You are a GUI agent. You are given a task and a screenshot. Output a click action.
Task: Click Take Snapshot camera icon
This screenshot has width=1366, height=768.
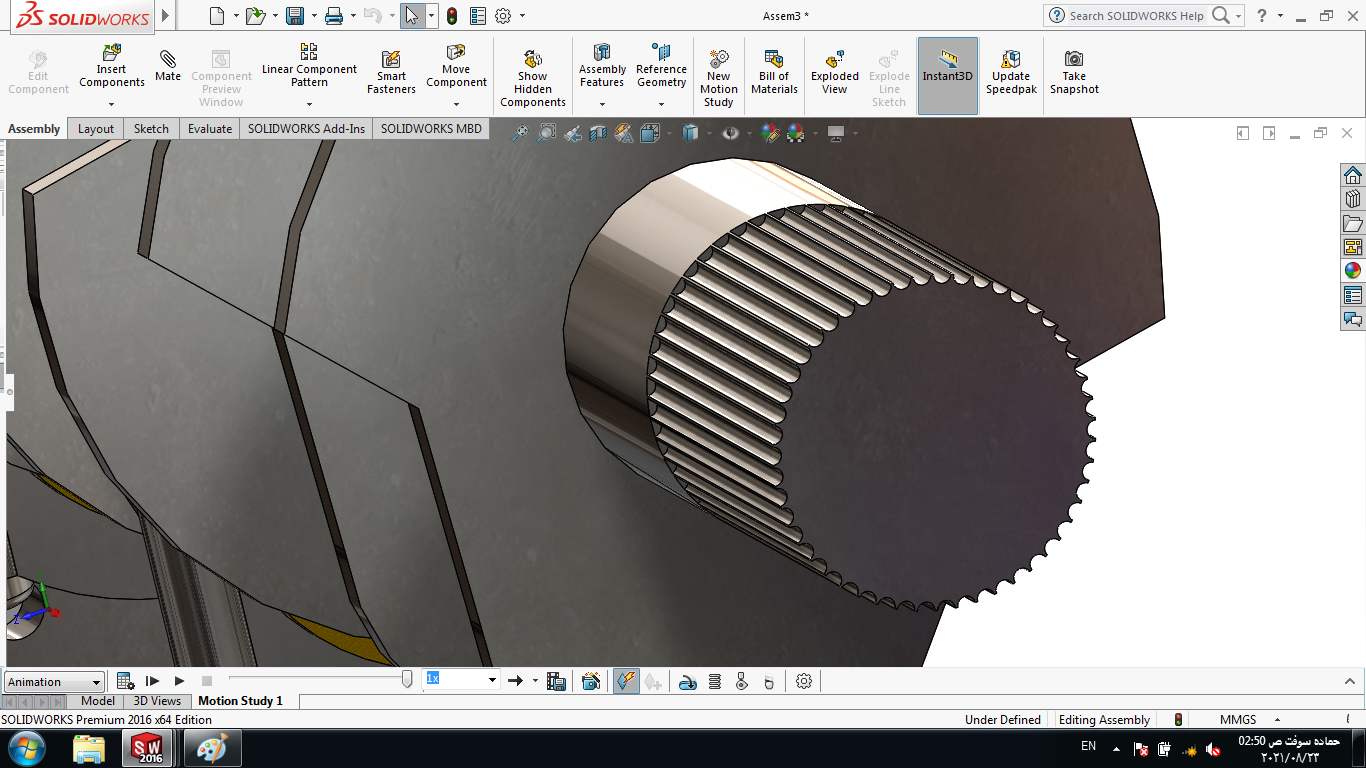pyautogui.click(x=1073, y=60)
